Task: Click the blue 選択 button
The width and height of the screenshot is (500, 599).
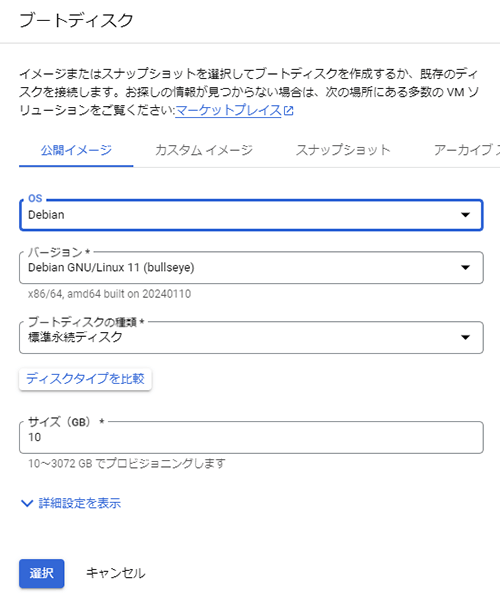Action: click(42, 573)
